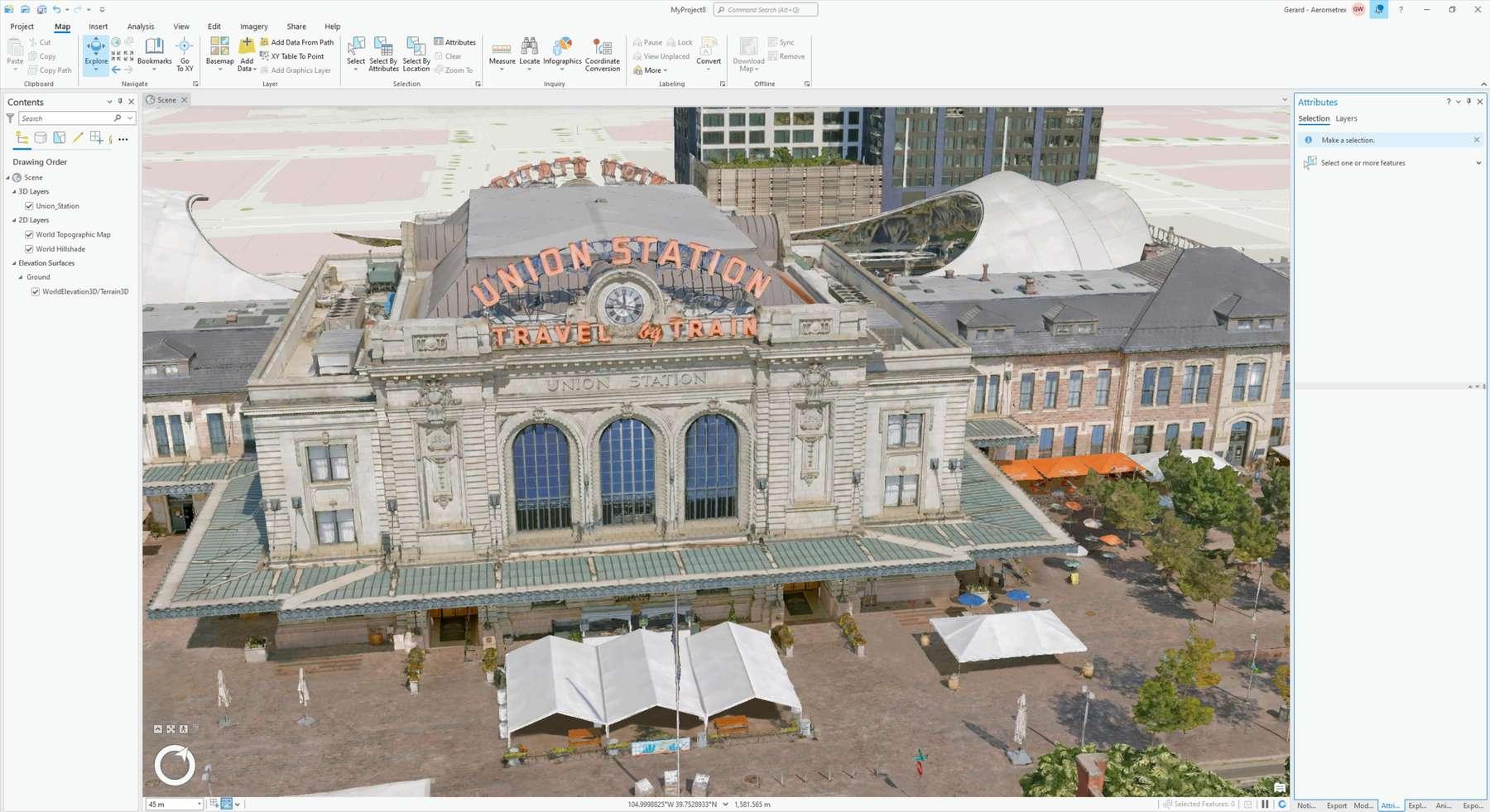Screen dimensions: 1490x812
Task: Open the Basemap gallery
Action: [x=219, y=54]
